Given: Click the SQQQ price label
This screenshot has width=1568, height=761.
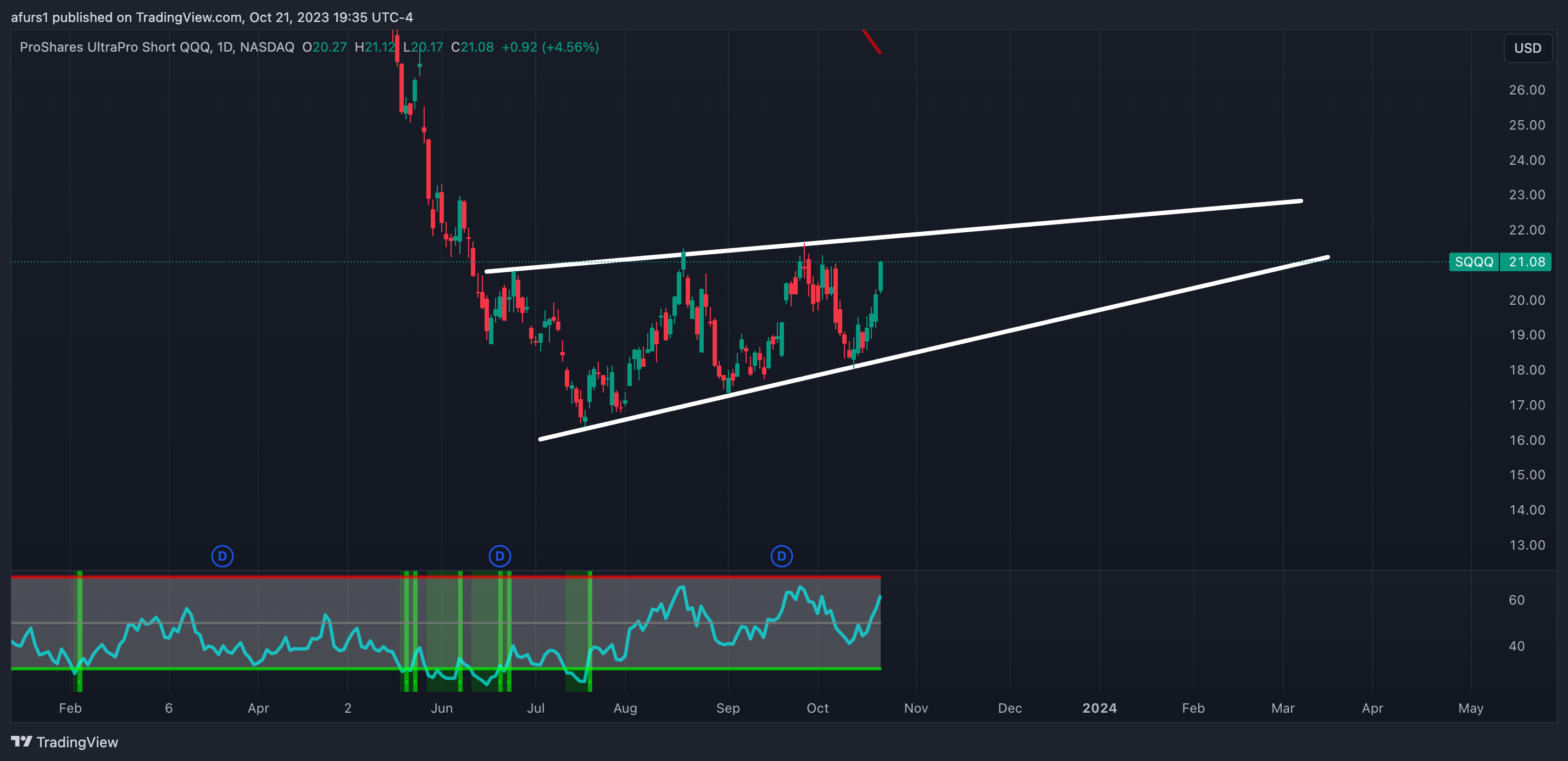Looking at the screenshot, I should 1474,261.
